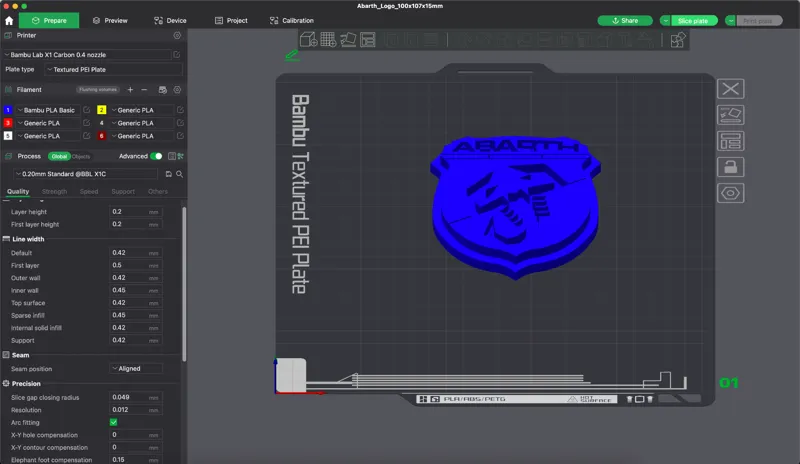Expand the printer preset dropdown

87,55
